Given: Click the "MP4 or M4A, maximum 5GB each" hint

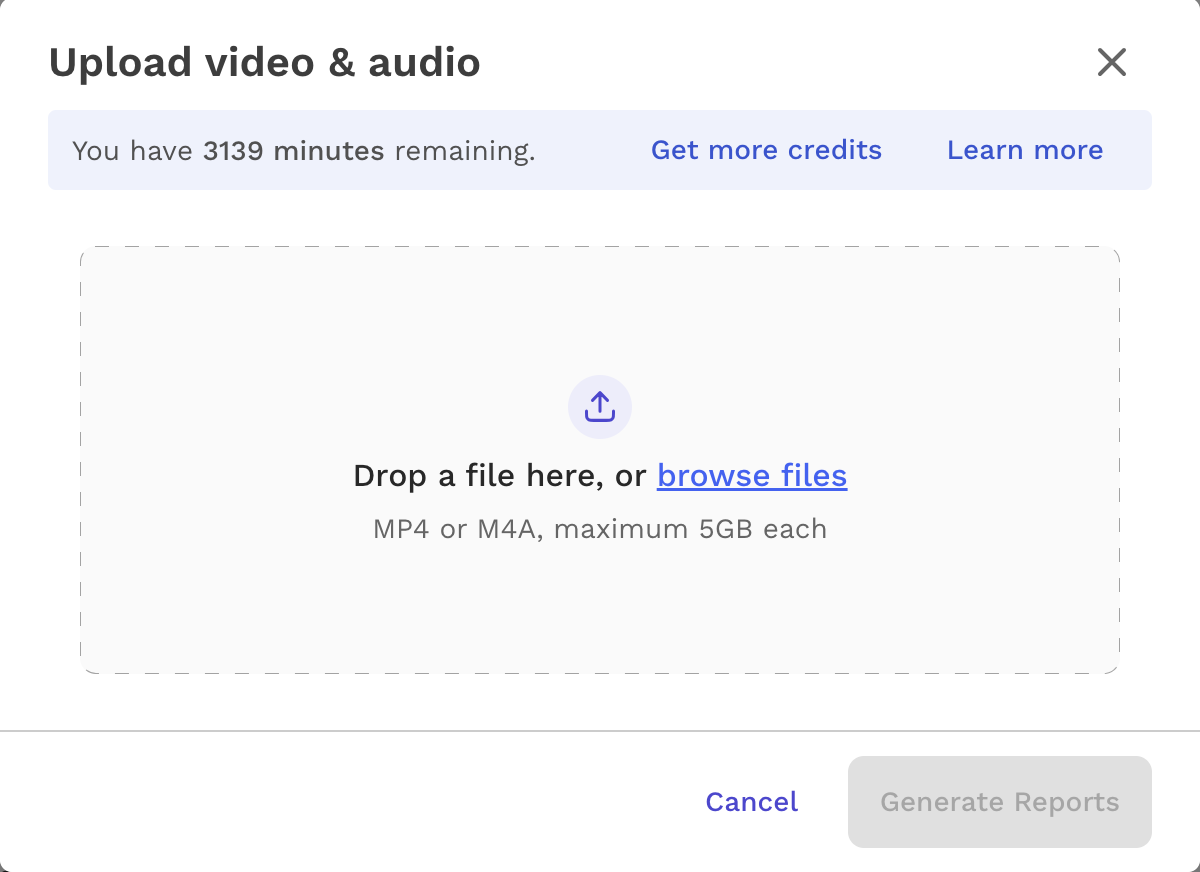Looking at the screenshot, I should tap(599, 528).
